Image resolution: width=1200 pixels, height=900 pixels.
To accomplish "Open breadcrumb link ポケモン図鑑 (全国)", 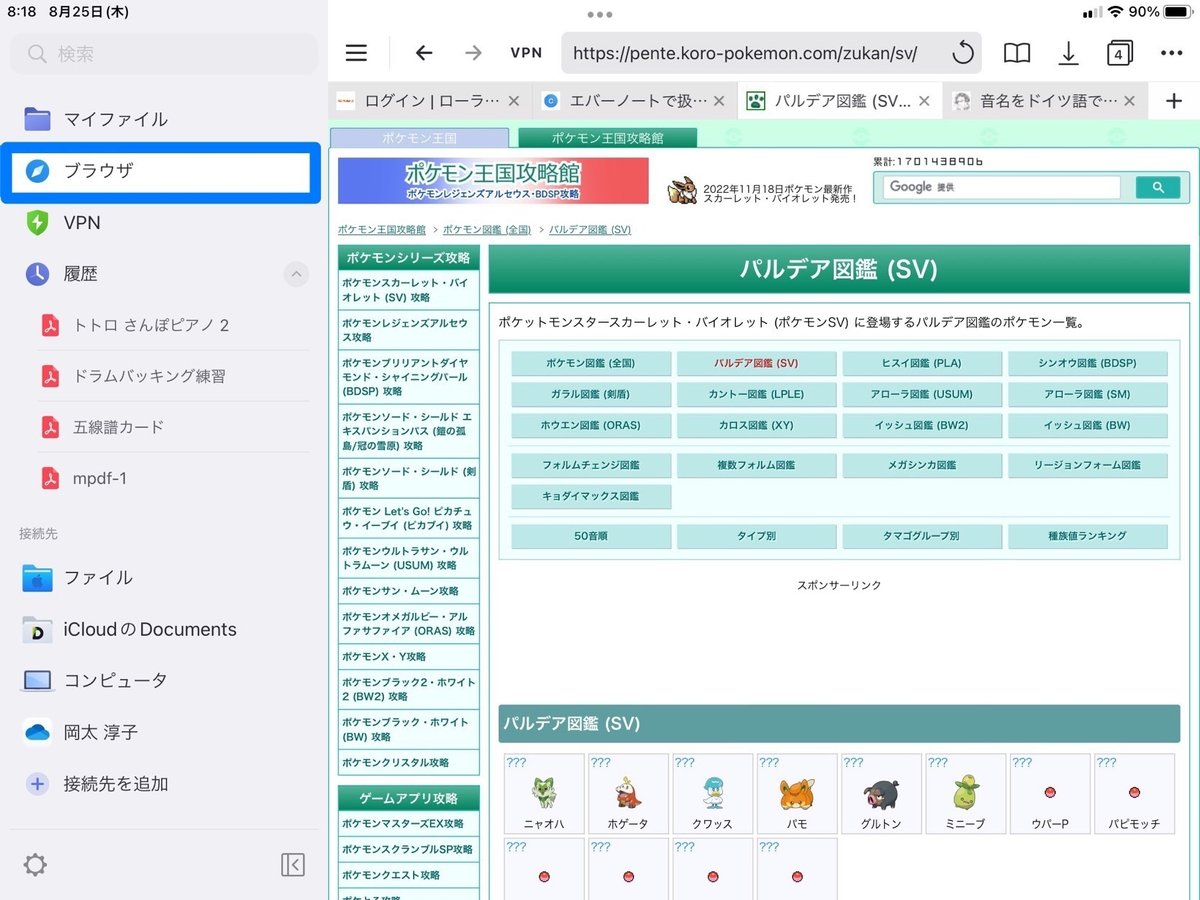I will point(487,230).
